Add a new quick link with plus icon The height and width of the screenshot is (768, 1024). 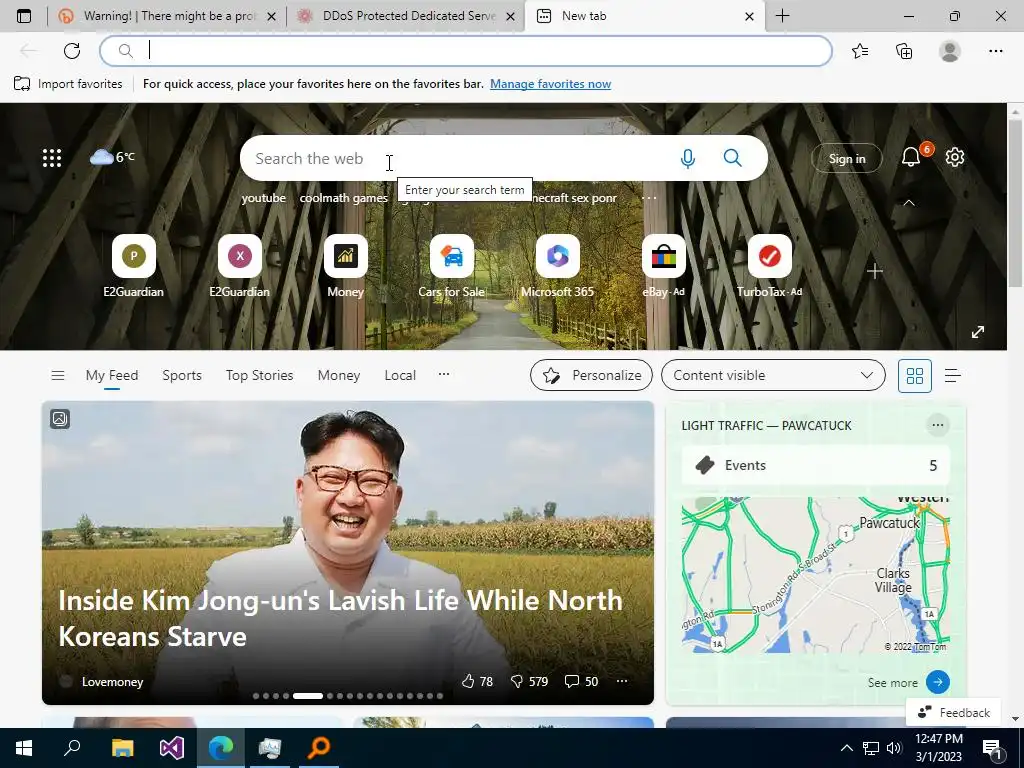[875, 271]
